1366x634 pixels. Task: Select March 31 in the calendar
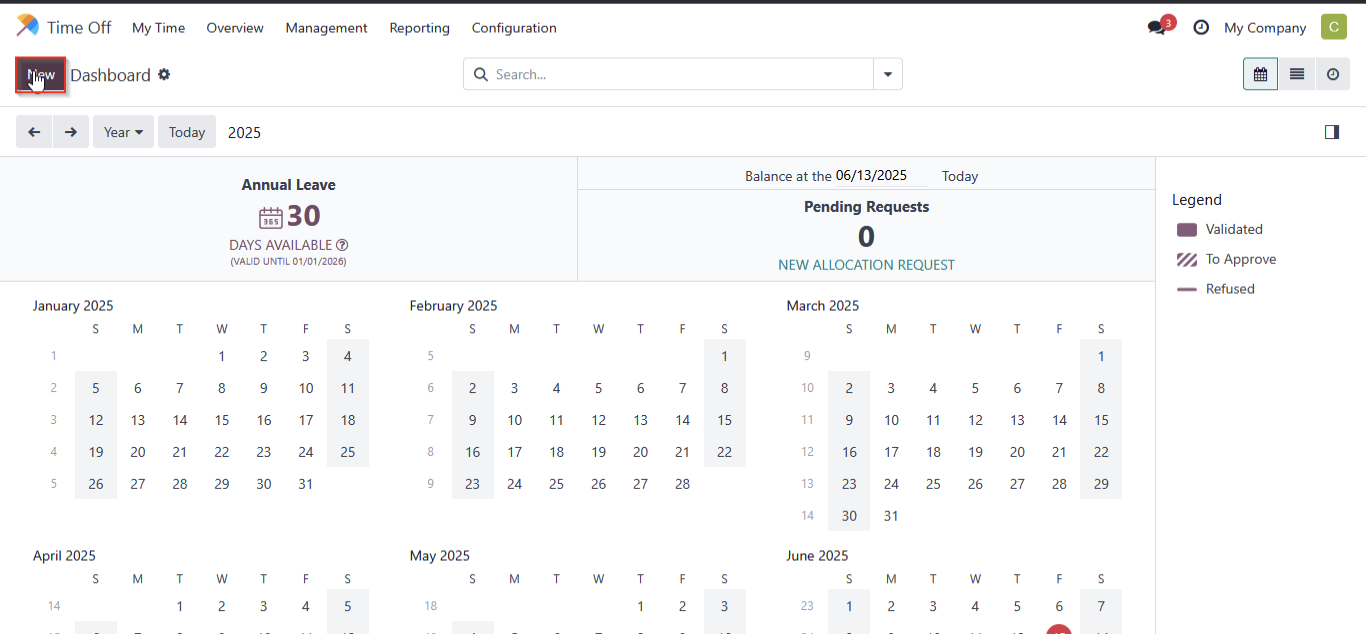pyautogui.click(x=892, y=516)
